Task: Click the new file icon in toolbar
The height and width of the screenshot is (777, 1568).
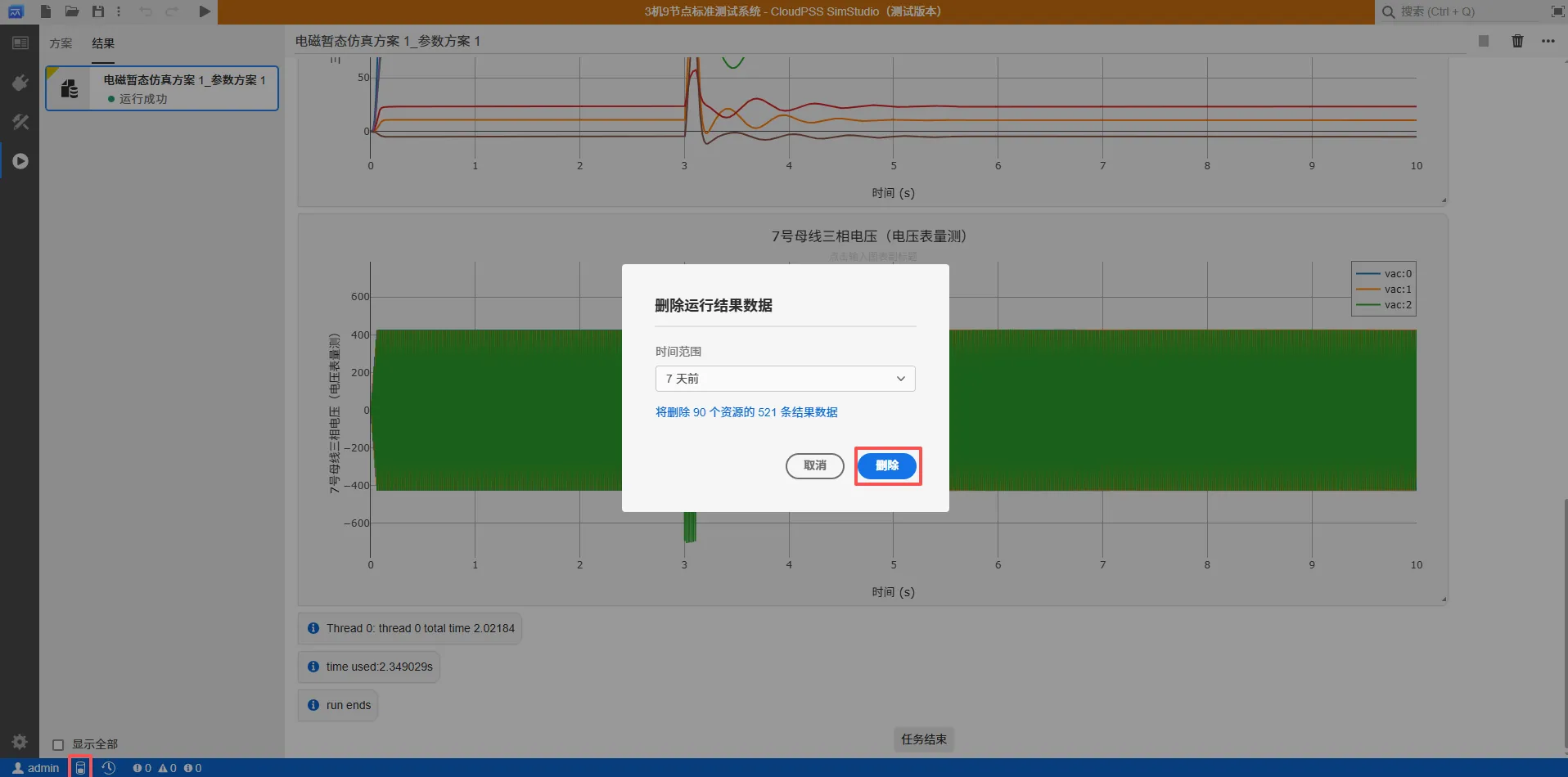Action: (x=46, y=11)
